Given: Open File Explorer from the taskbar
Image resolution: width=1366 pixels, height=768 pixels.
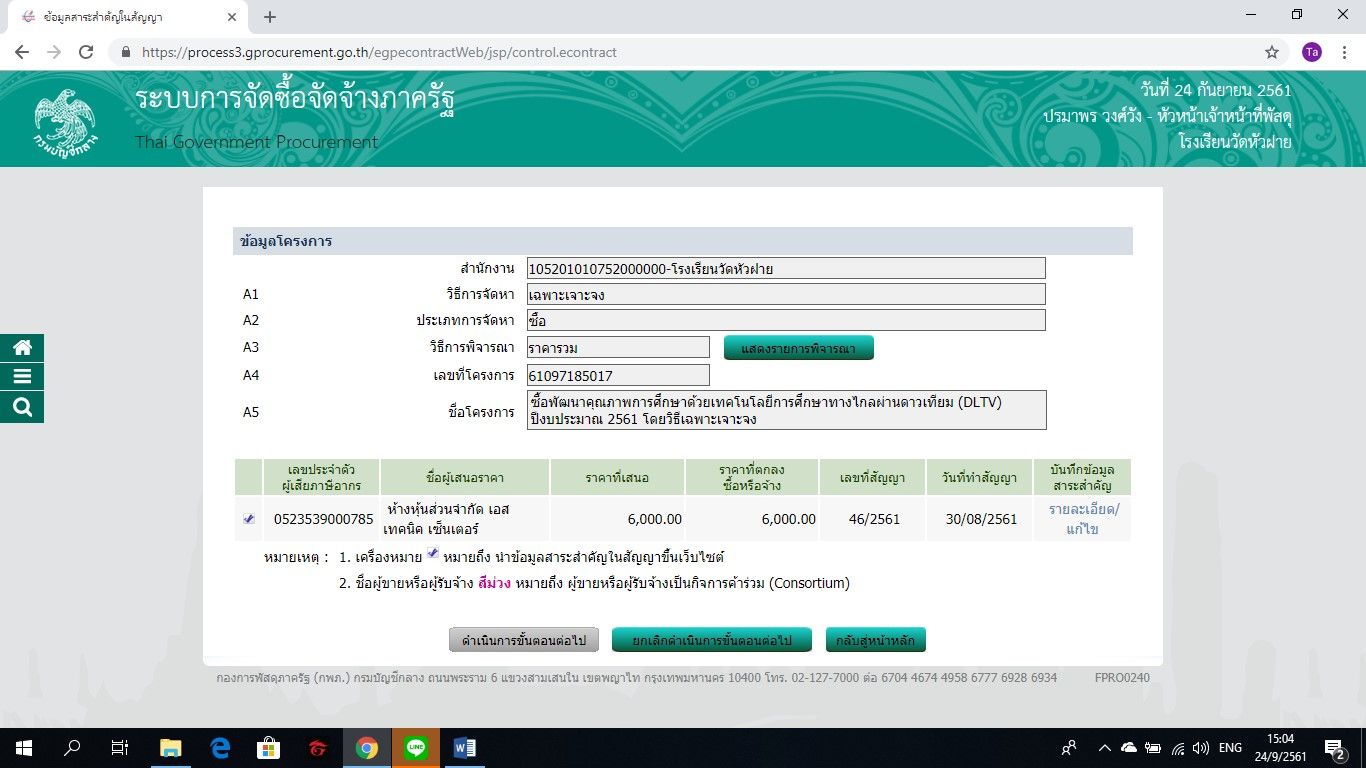Looking at the screenshot, I should [171, 747].
